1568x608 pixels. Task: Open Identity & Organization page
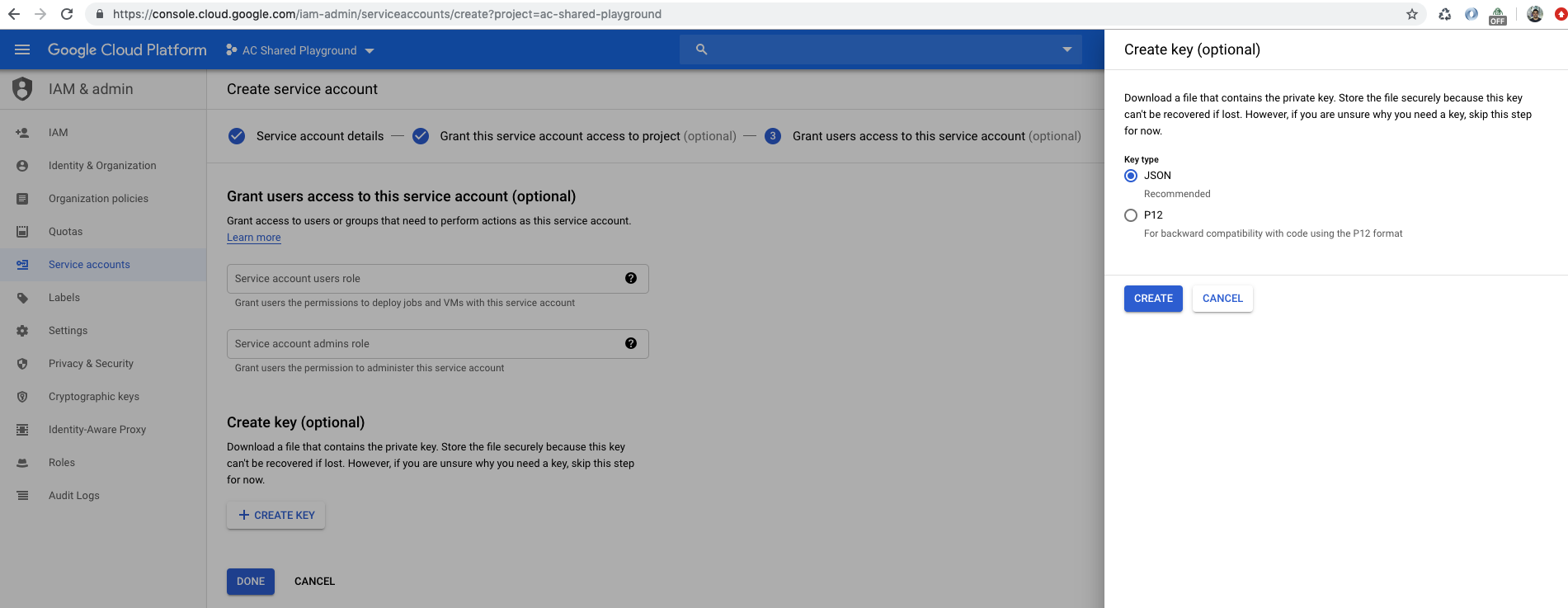pos(102,165)
